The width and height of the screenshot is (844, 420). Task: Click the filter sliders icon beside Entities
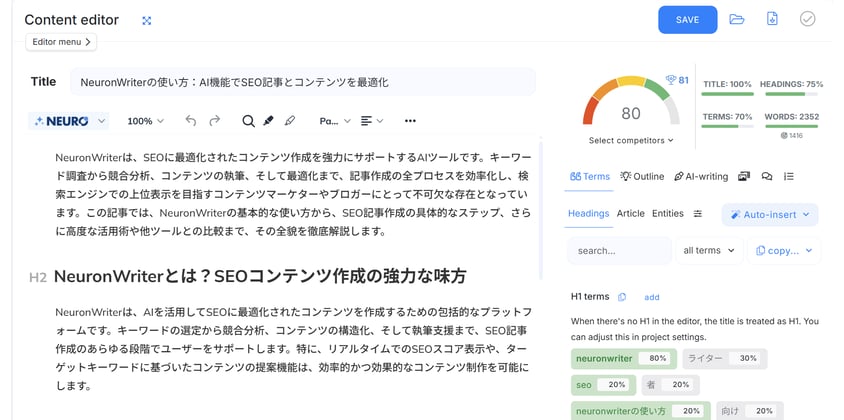pos(698,214)
